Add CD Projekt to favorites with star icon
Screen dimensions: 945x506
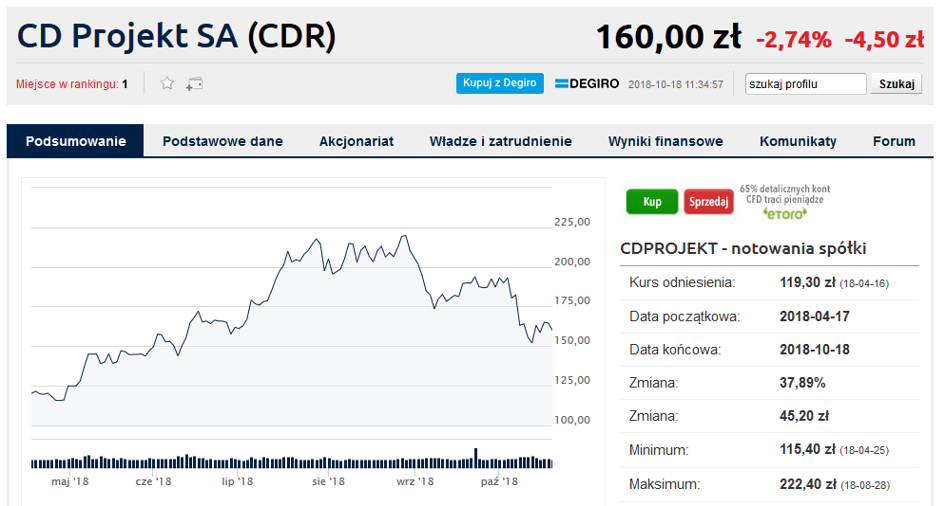tap(167, 83)
